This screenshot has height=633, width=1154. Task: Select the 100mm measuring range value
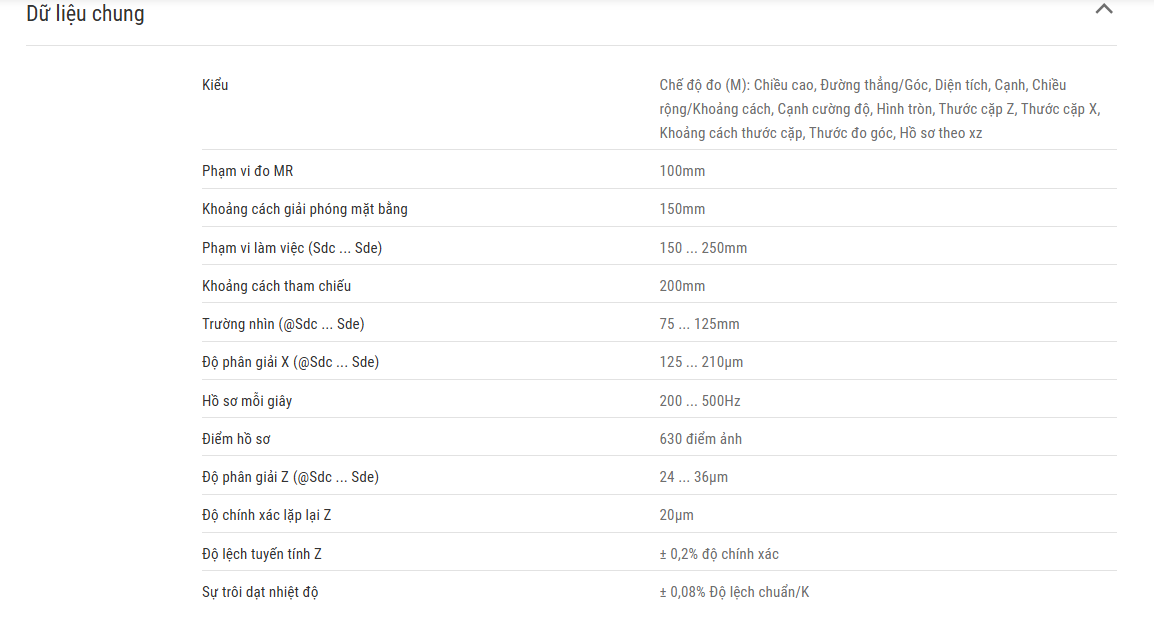coord(682,171)
